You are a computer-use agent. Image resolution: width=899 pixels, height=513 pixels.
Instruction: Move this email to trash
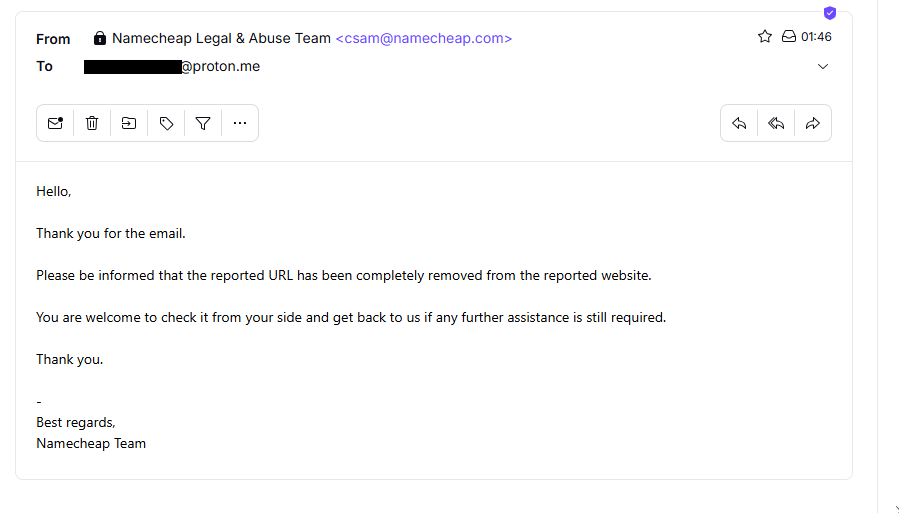pyautogui.click(x=92, y=123)
